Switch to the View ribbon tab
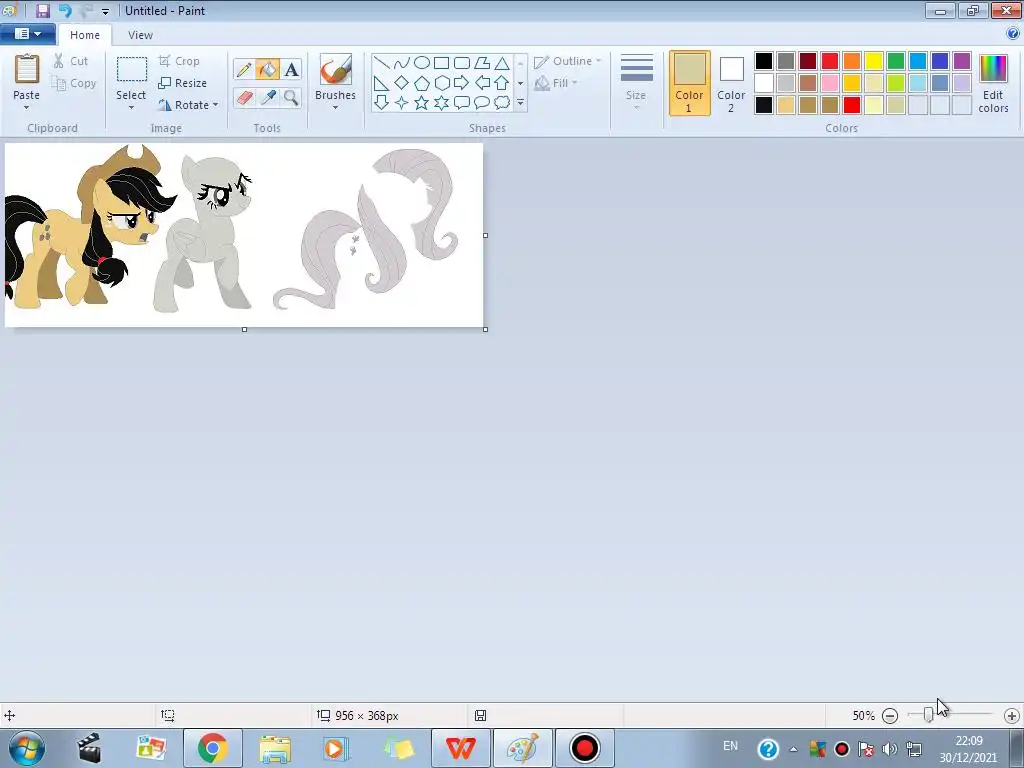Screen dimensions: 1024x768 [x=140, y=35]
